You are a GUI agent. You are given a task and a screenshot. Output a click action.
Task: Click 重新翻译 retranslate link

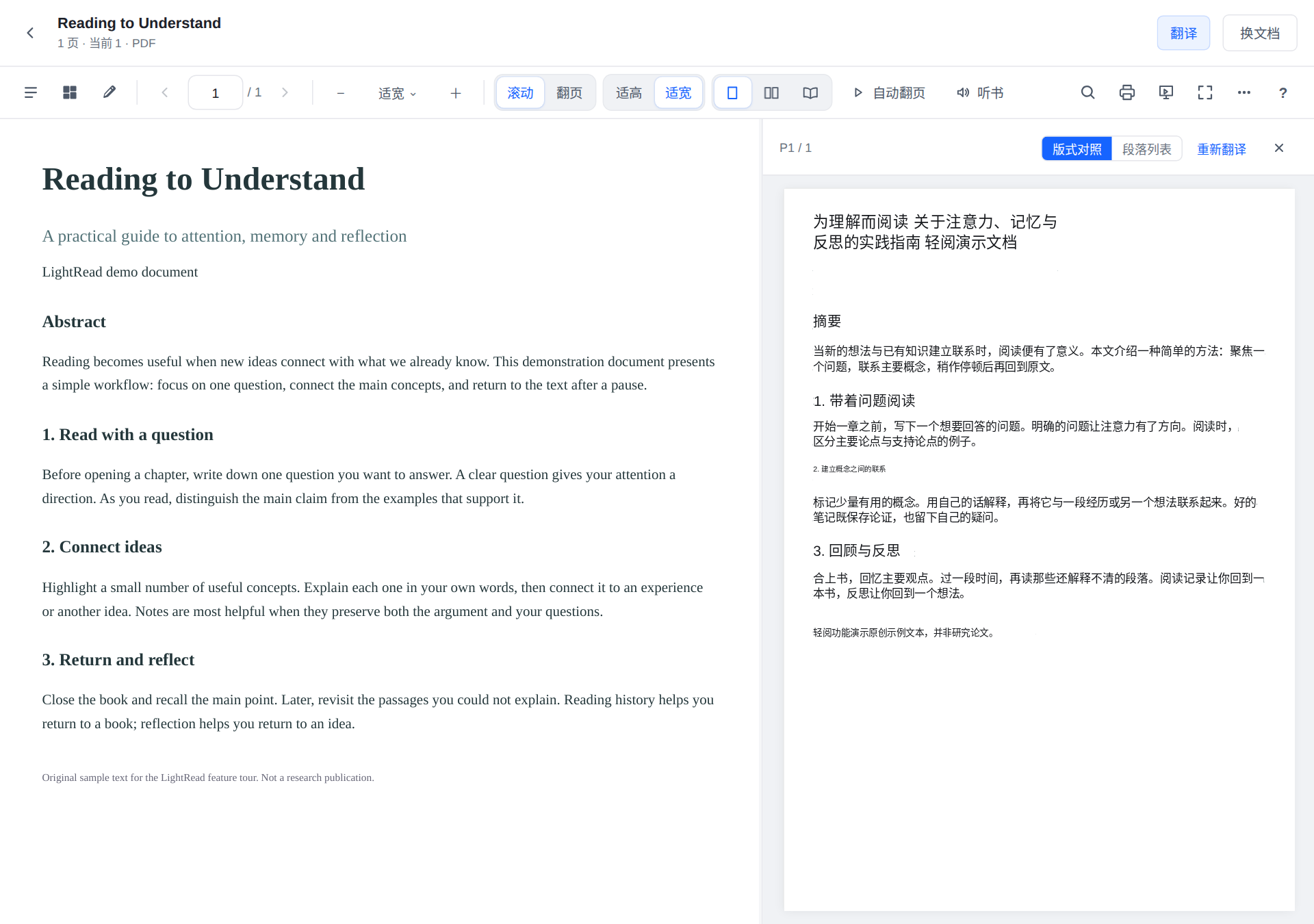click(x=1222, y=149)
